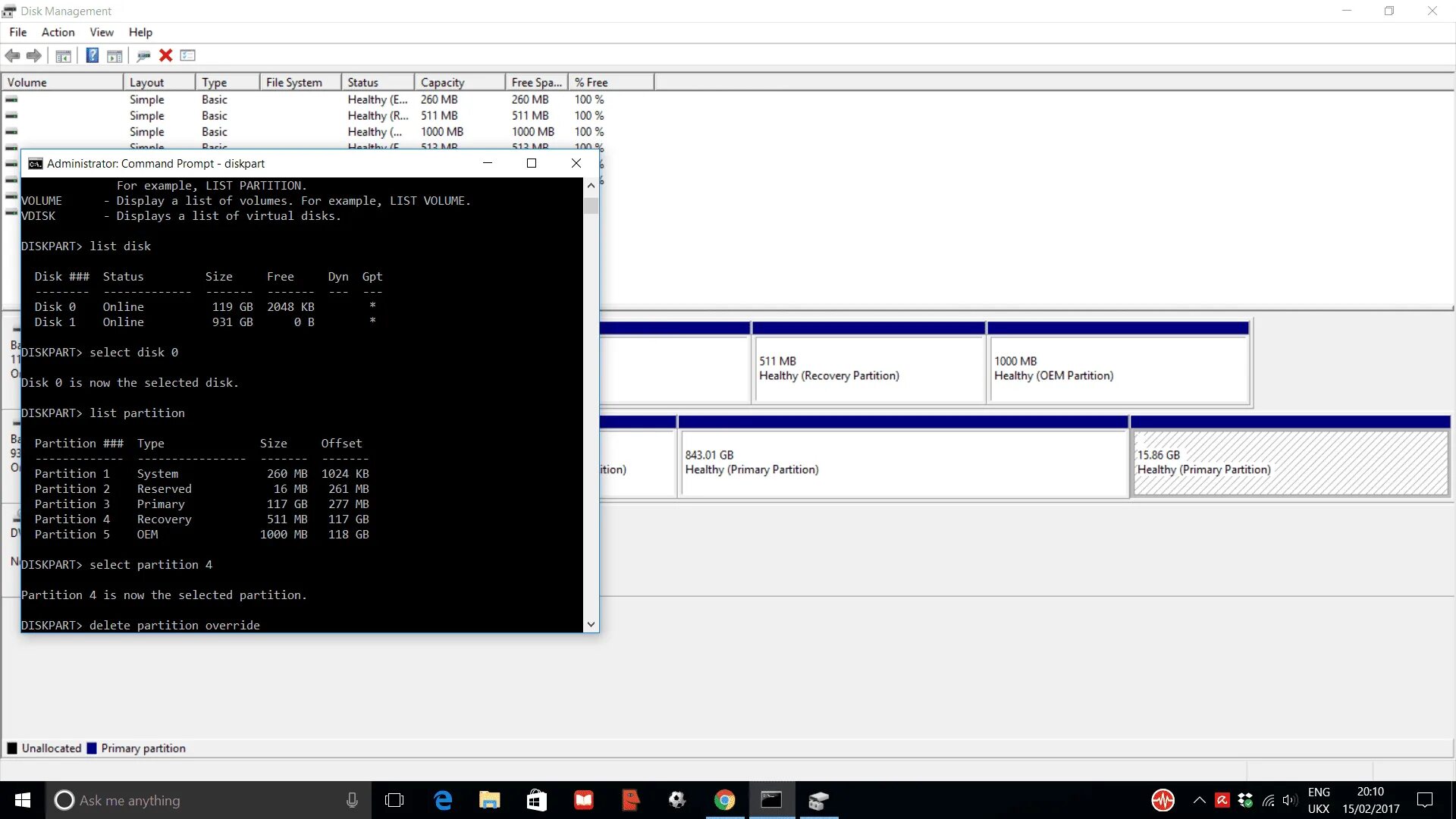Open the View menu
This screenshot has height=819, width=1456.
pos(101,32)
